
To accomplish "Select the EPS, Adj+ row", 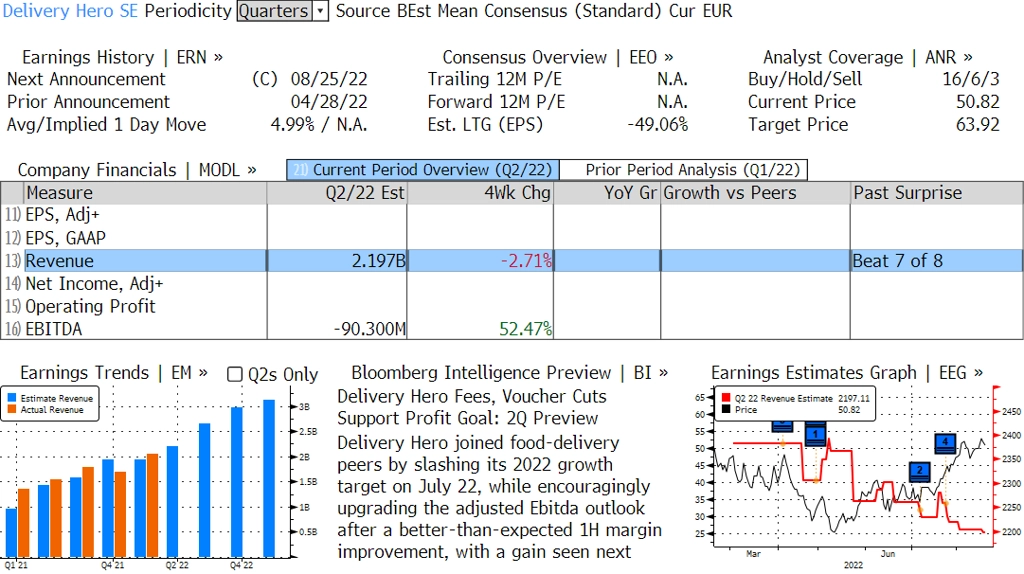I will [511, 215].
